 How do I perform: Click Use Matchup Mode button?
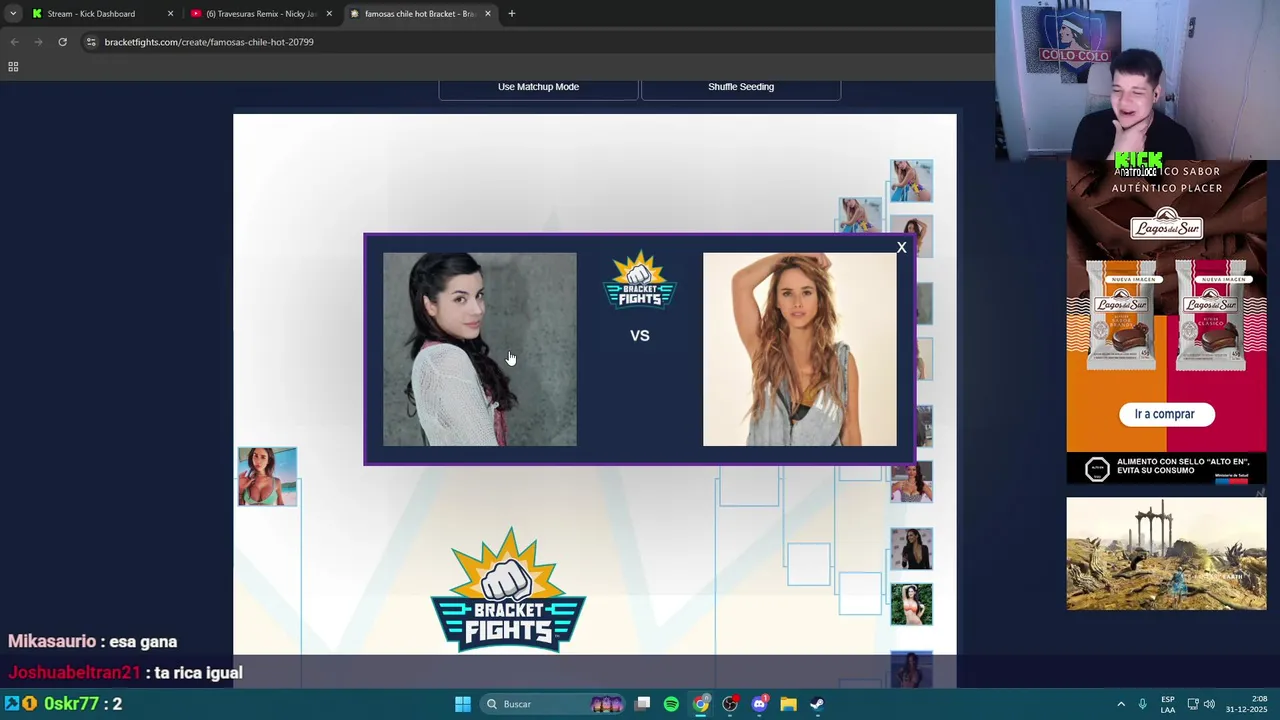coord(538,87)
